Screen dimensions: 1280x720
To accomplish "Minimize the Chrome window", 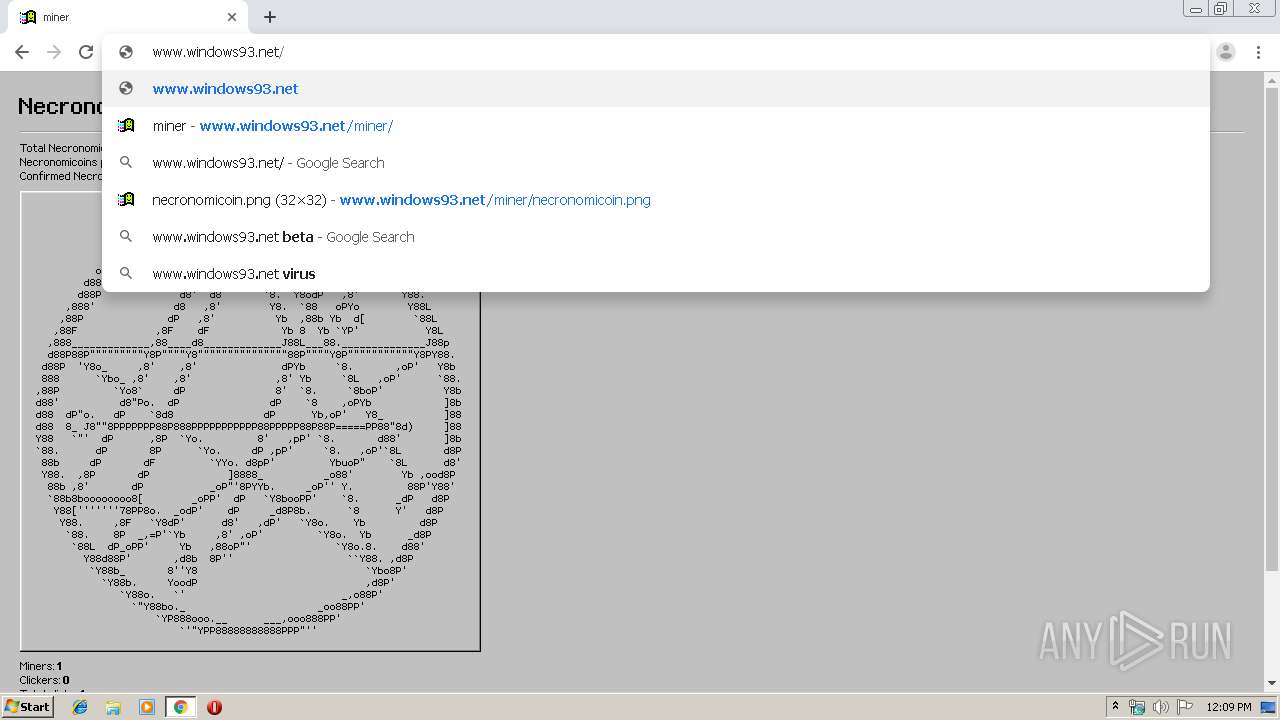I will 1195,9.
